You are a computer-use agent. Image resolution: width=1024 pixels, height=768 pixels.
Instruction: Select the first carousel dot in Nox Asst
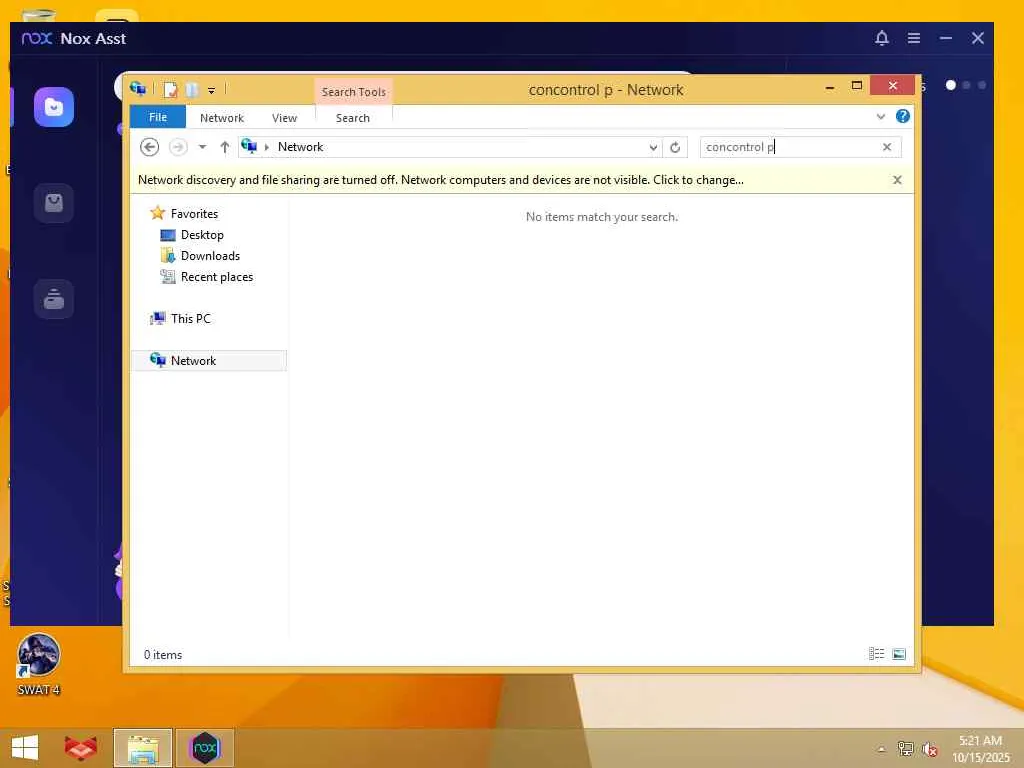pos(951,85)
